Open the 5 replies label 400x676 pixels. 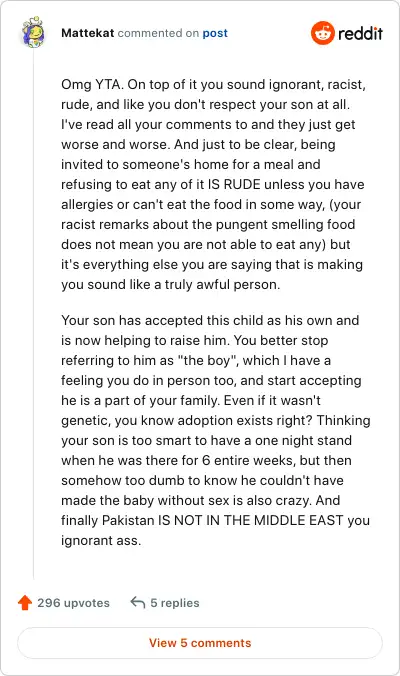(x=175, y=603)
